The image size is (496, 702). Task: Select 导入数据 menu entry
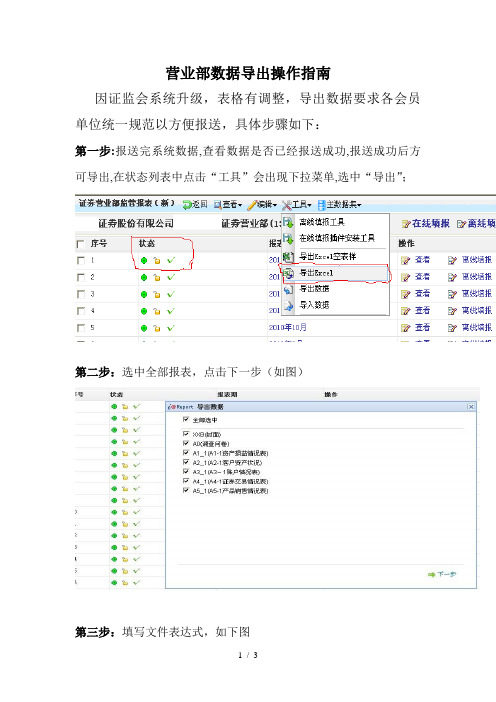[x=314, y=305]
